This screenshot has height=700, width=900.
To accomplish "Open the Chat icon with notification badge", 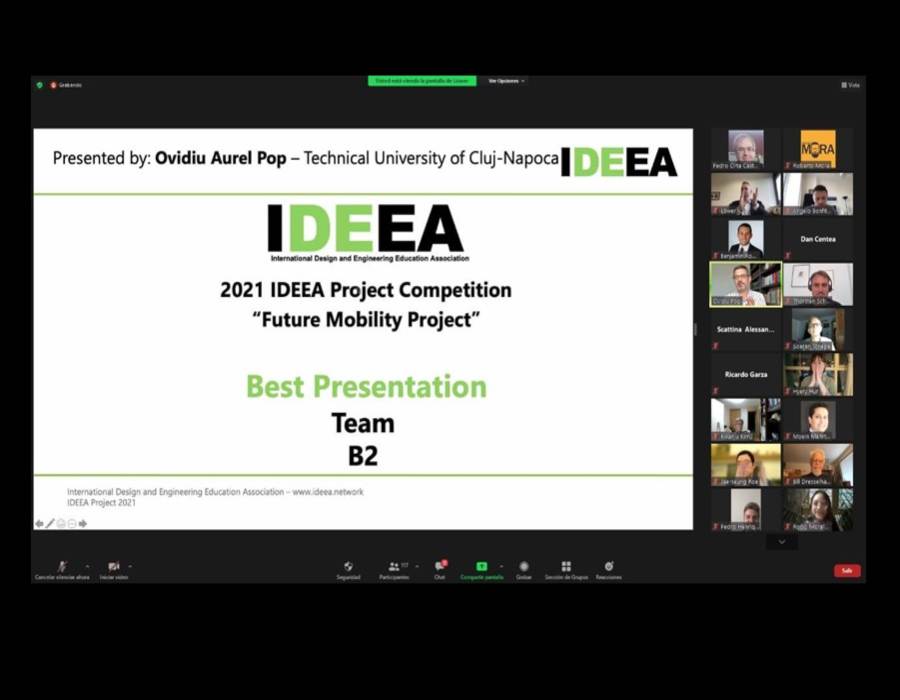I will pos(440,566).
